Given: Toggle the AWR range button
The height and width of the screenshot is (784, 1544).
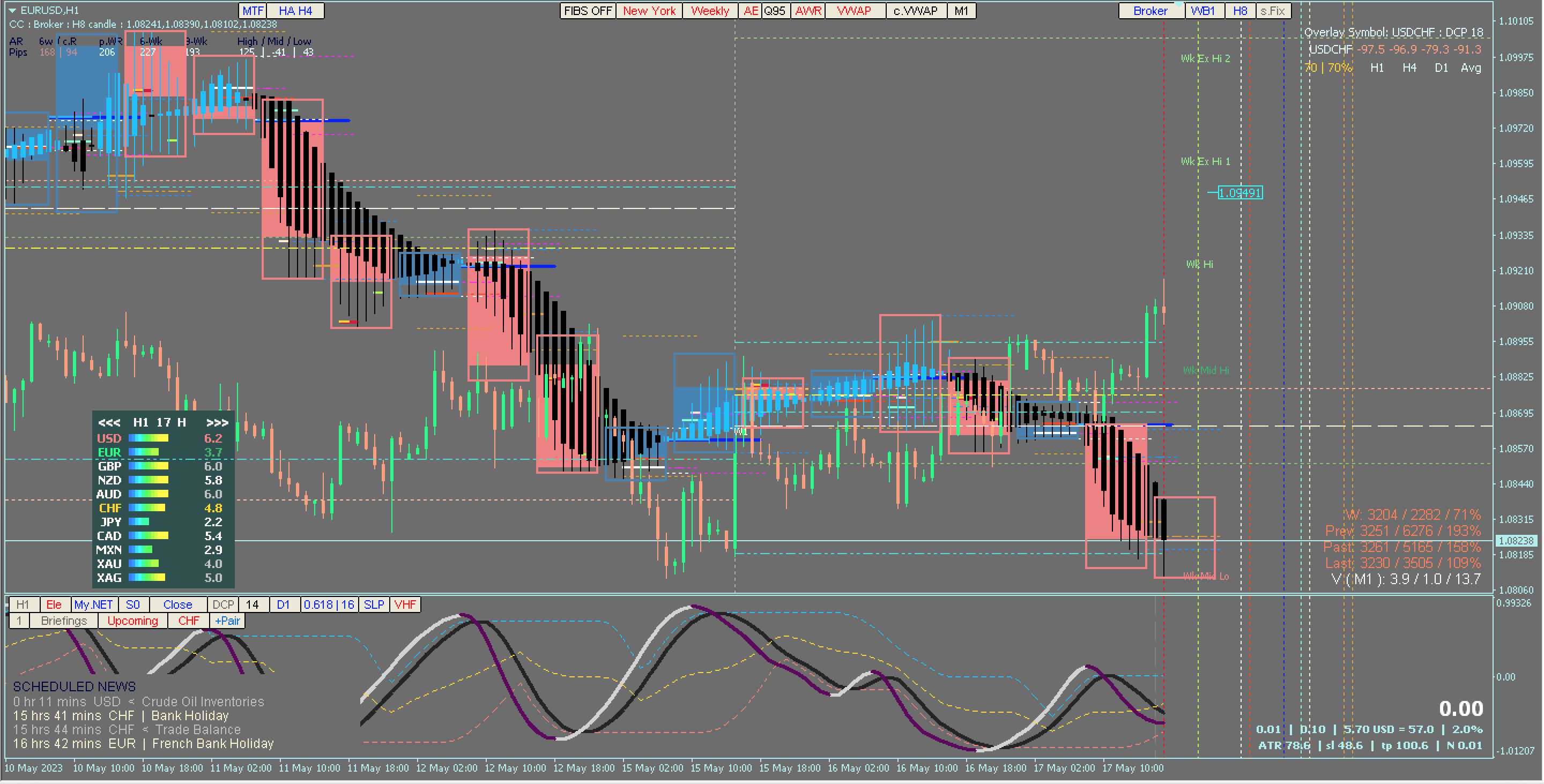Looking at the screenshot, I should (x=807, y=11).
